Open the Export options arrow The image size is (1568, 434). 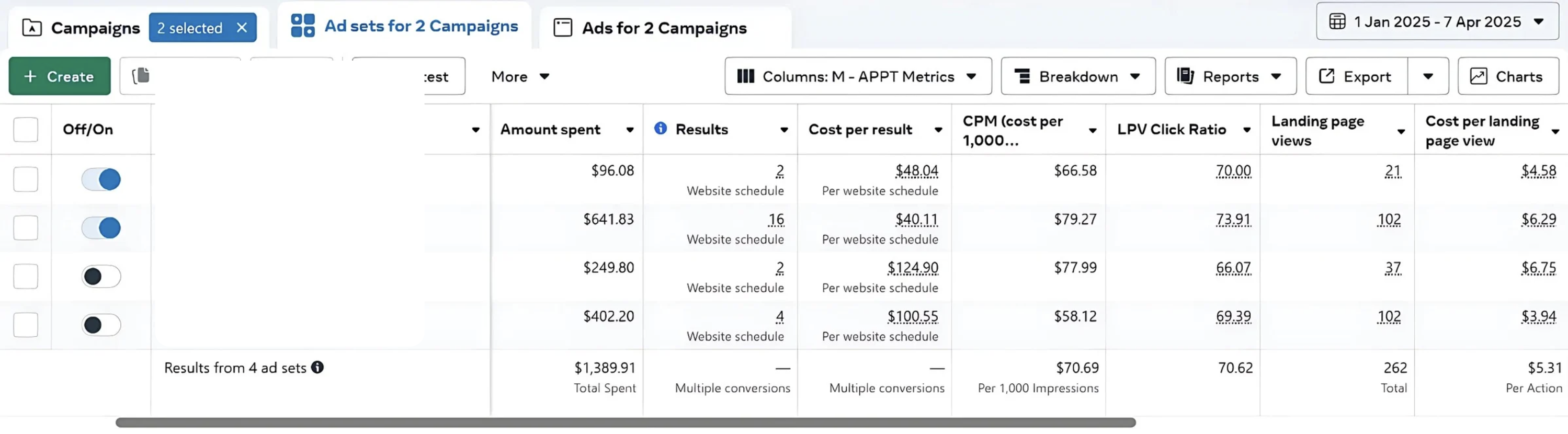(1427, 76)
